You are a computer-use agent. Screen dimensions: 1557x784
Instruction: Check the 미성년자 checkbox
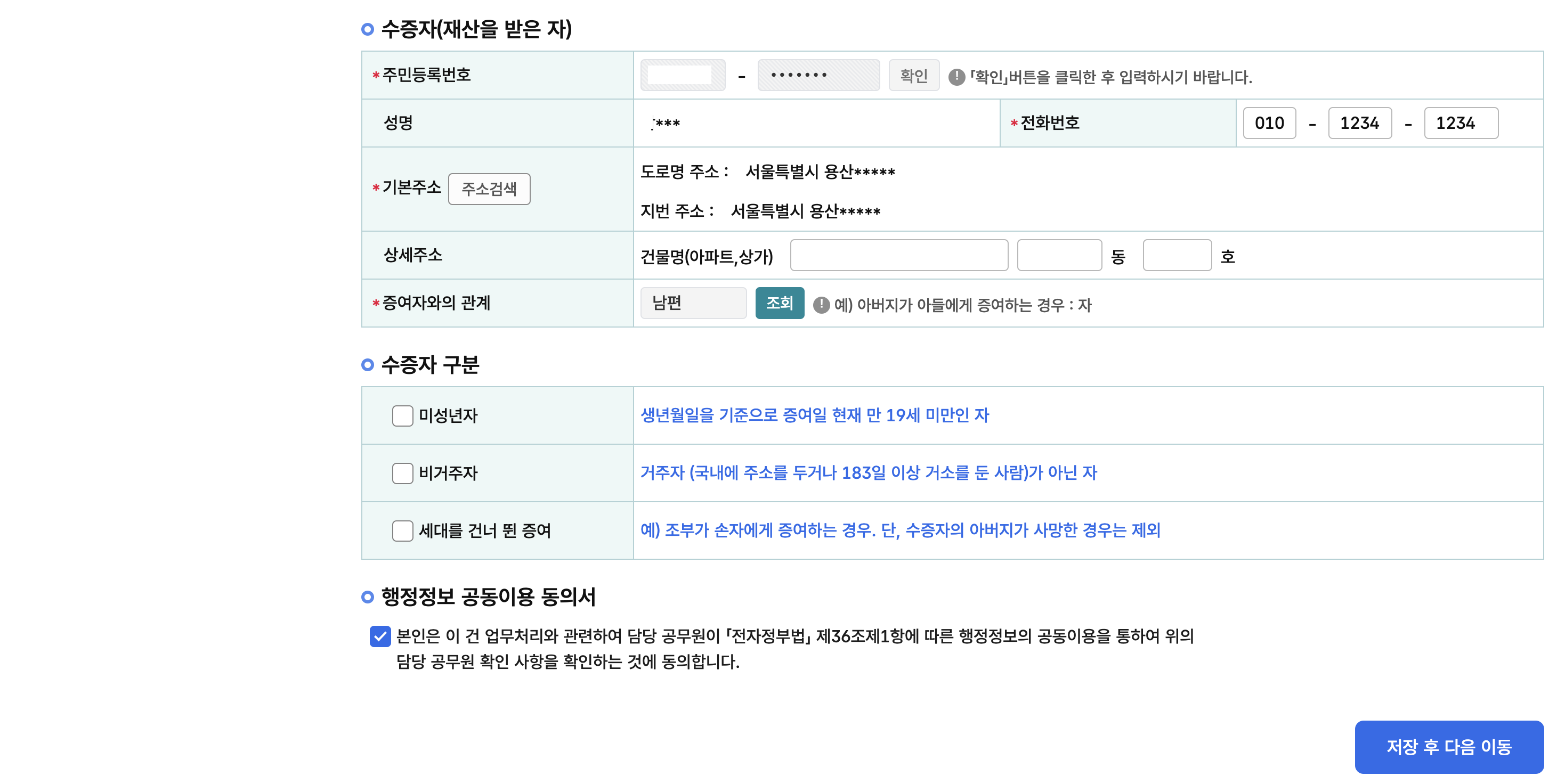pos(402,415)
